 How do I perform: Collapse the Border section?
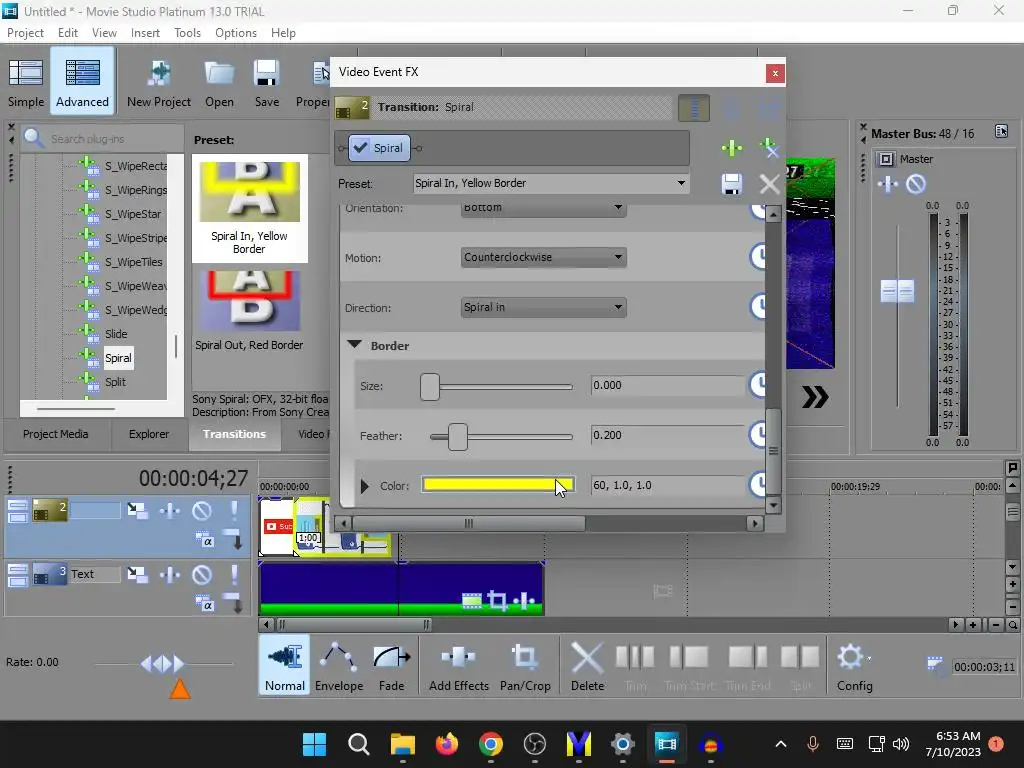pyautogui.click(x=354, y=344)
